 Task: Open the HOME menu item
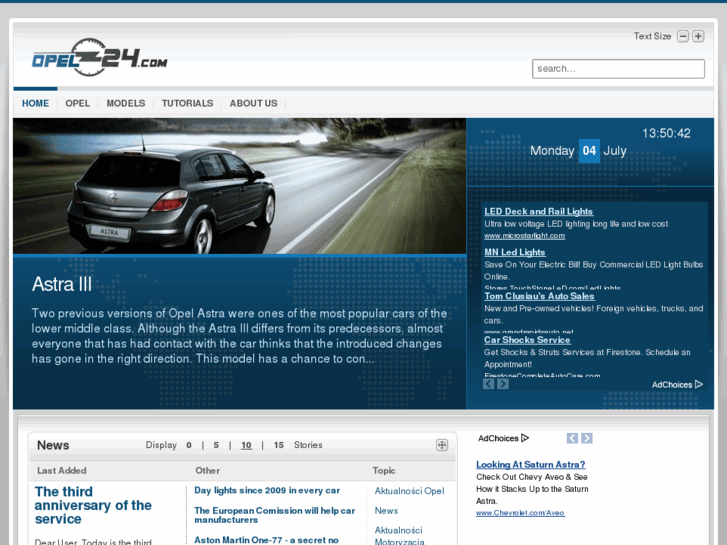point(35,103)
